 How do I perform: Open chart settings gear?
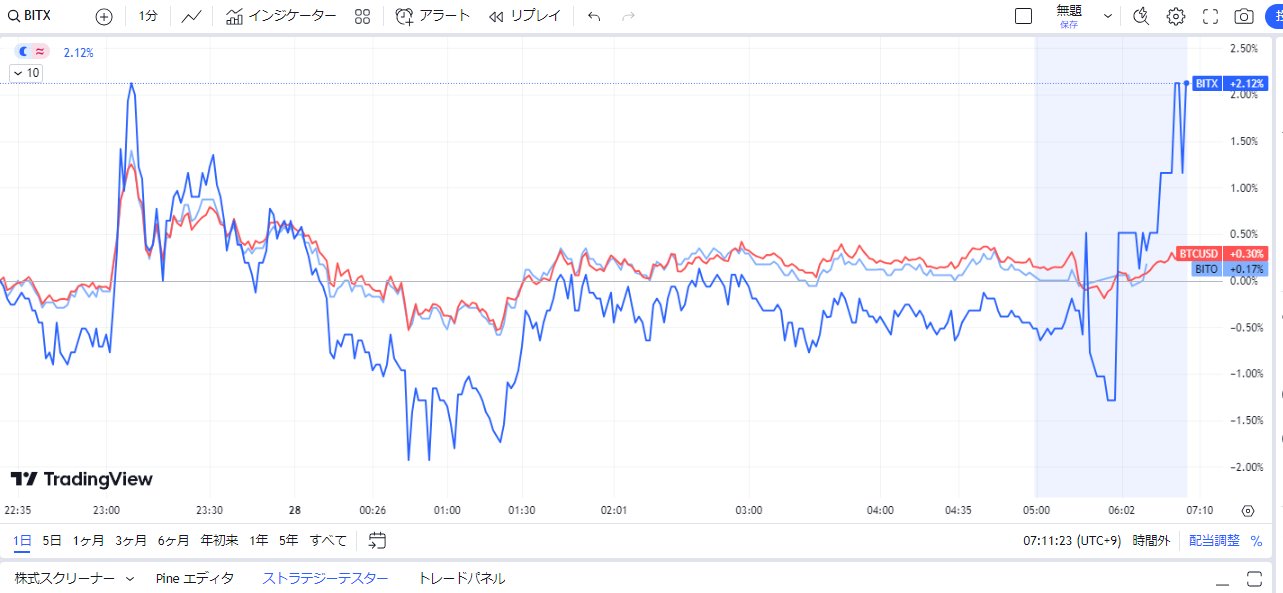point(1176,16)
